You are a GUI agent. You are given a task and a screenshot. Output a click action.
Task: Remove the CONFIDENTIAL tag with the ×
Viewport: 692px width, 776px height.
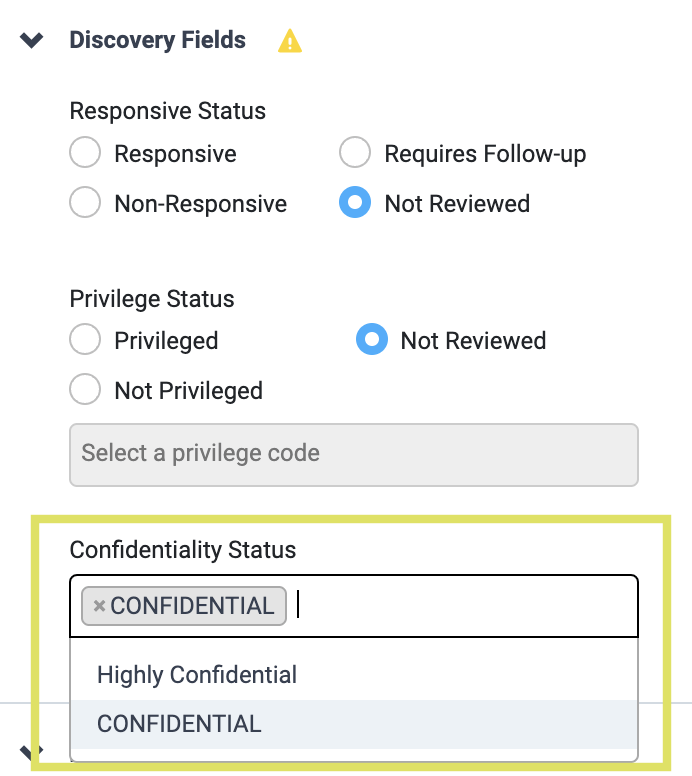point(99,606)
